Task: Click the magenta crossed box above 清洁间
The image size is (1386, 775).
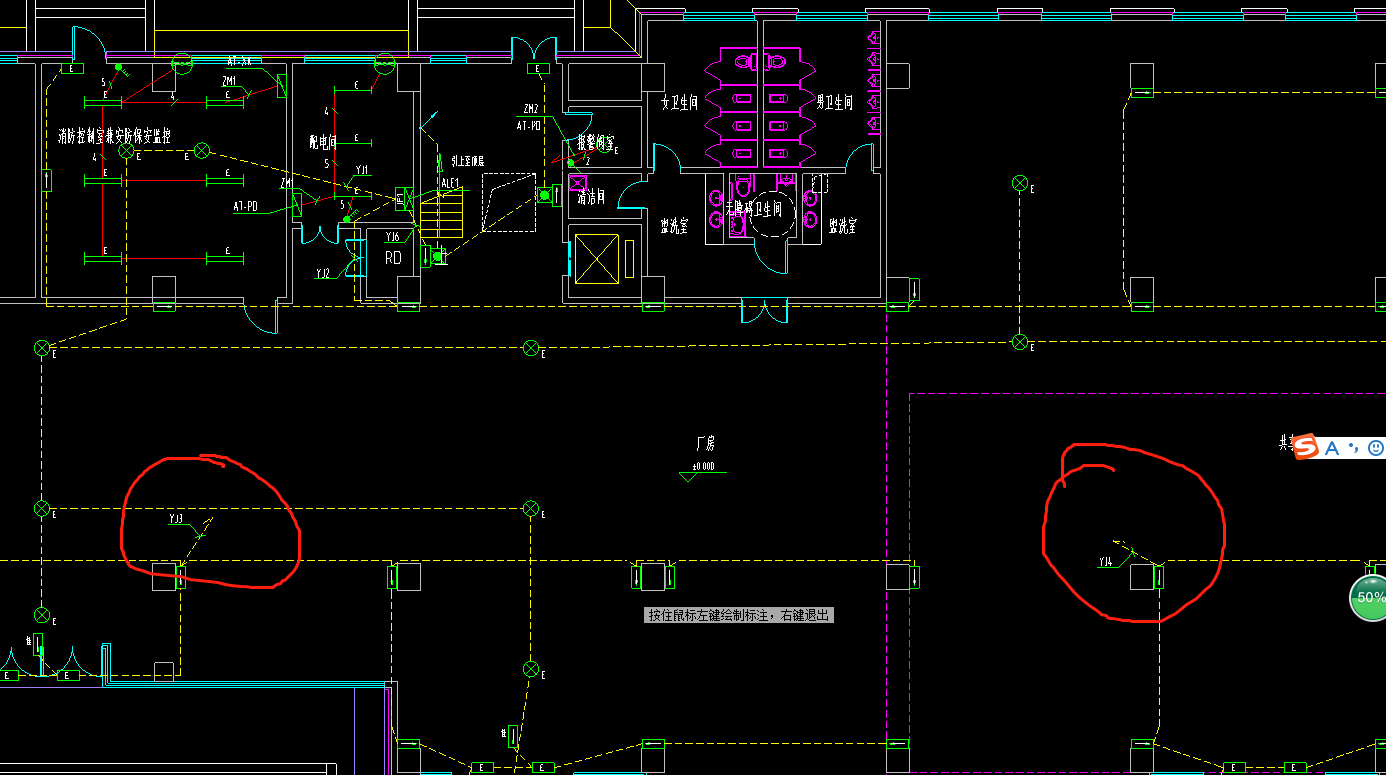Action: 577,183
